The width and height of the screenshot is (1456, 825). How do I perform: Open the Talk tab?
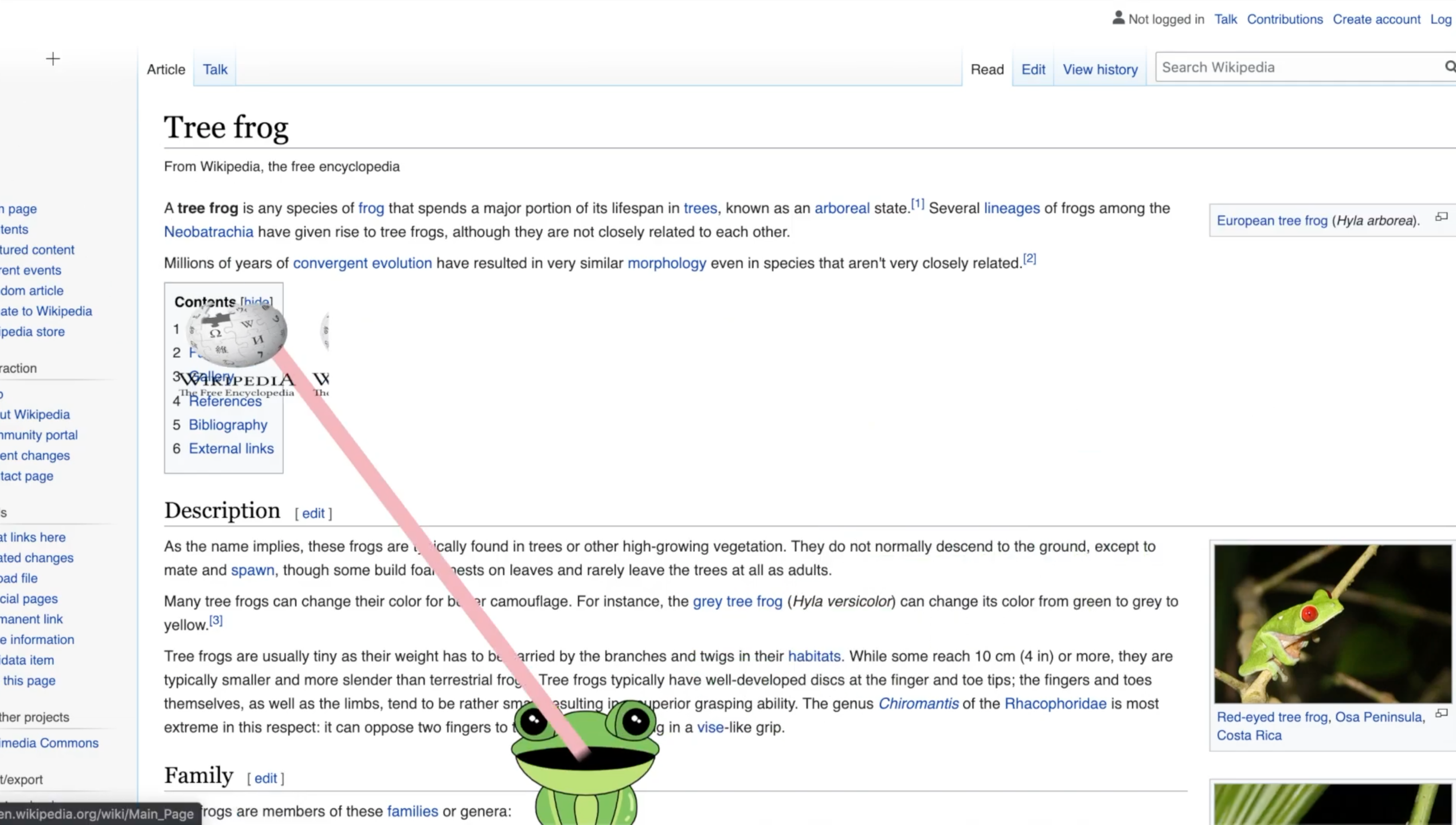click(215, 69)
